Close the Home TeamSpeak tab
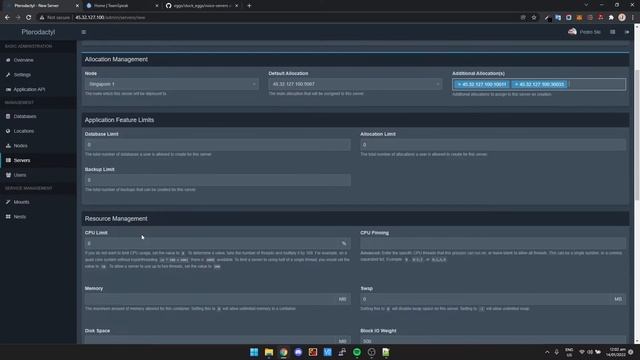The height and width of the screenshot is (360, 640). (x=157, y=6)
